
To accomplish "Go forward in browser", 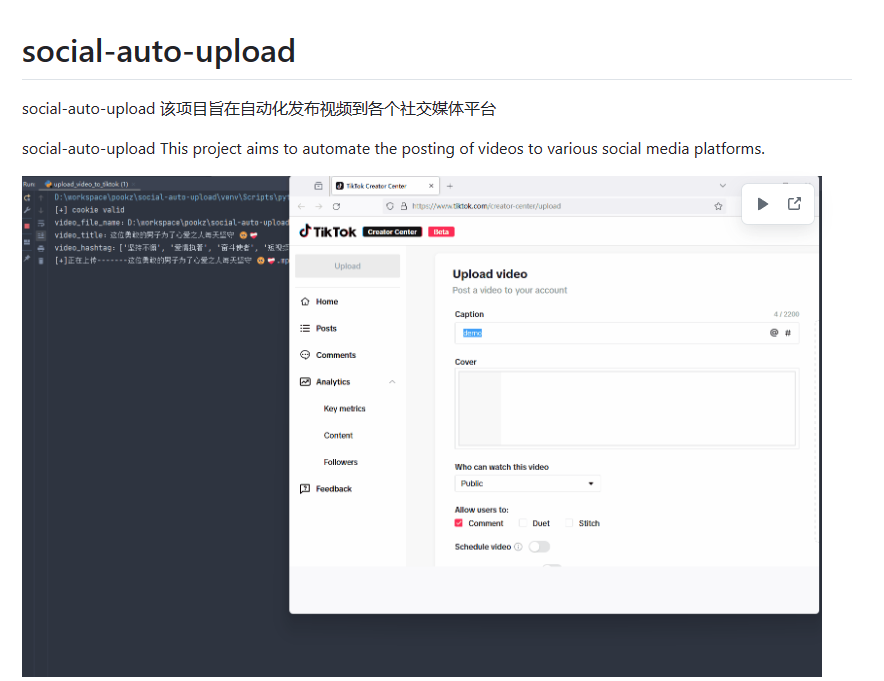I will (x=319, y=206).
